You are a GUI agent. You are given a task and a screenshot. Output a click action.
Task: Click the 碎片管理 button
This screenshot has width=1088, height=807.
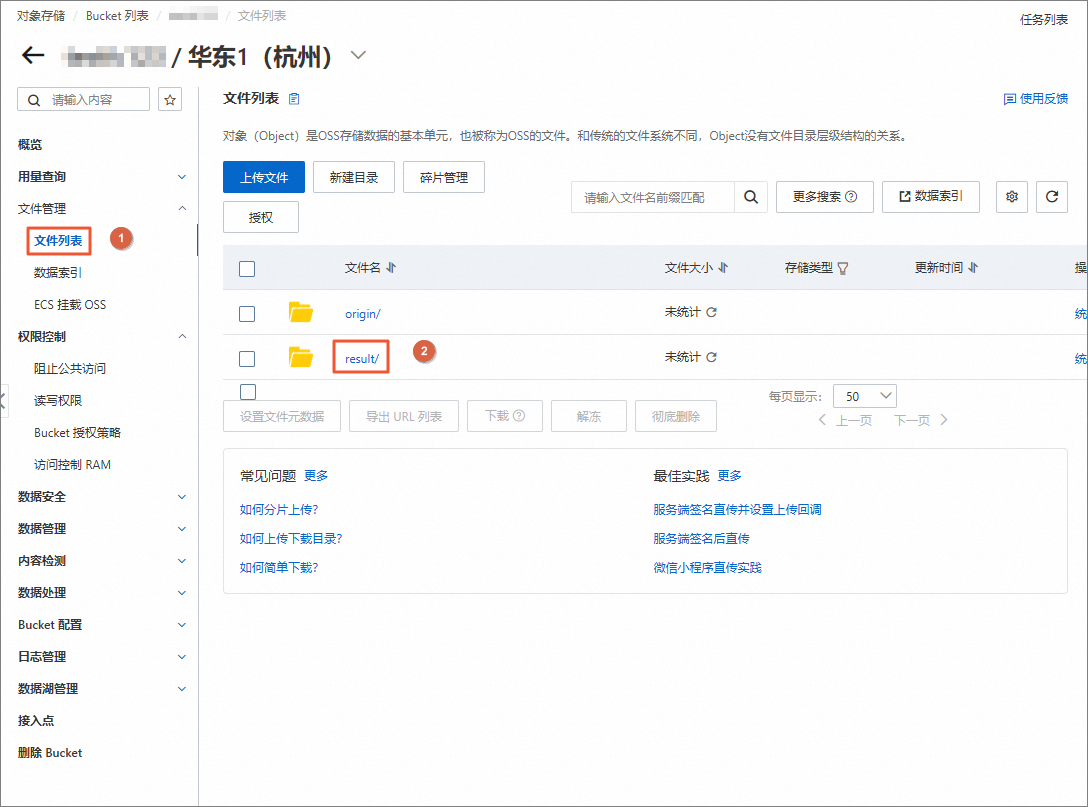click(x=443, y=177)
